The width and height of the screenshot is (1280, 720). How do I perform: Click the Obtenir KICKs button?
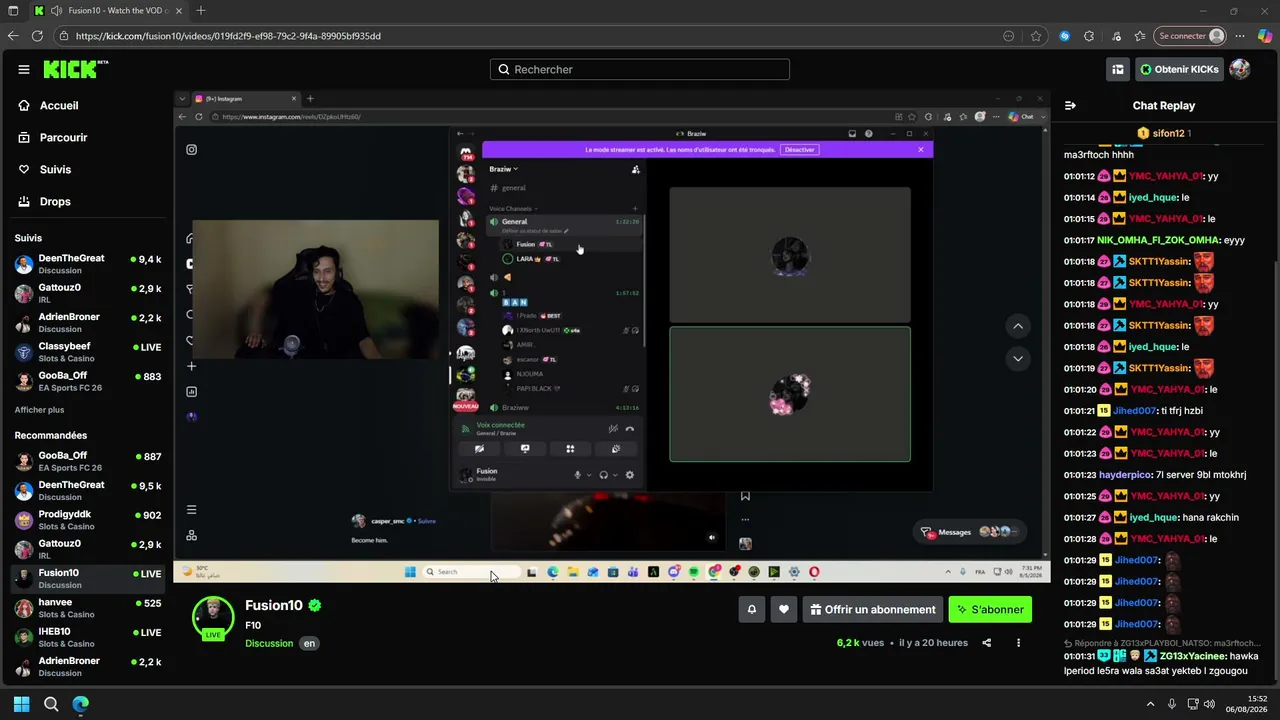(1179, 69)
